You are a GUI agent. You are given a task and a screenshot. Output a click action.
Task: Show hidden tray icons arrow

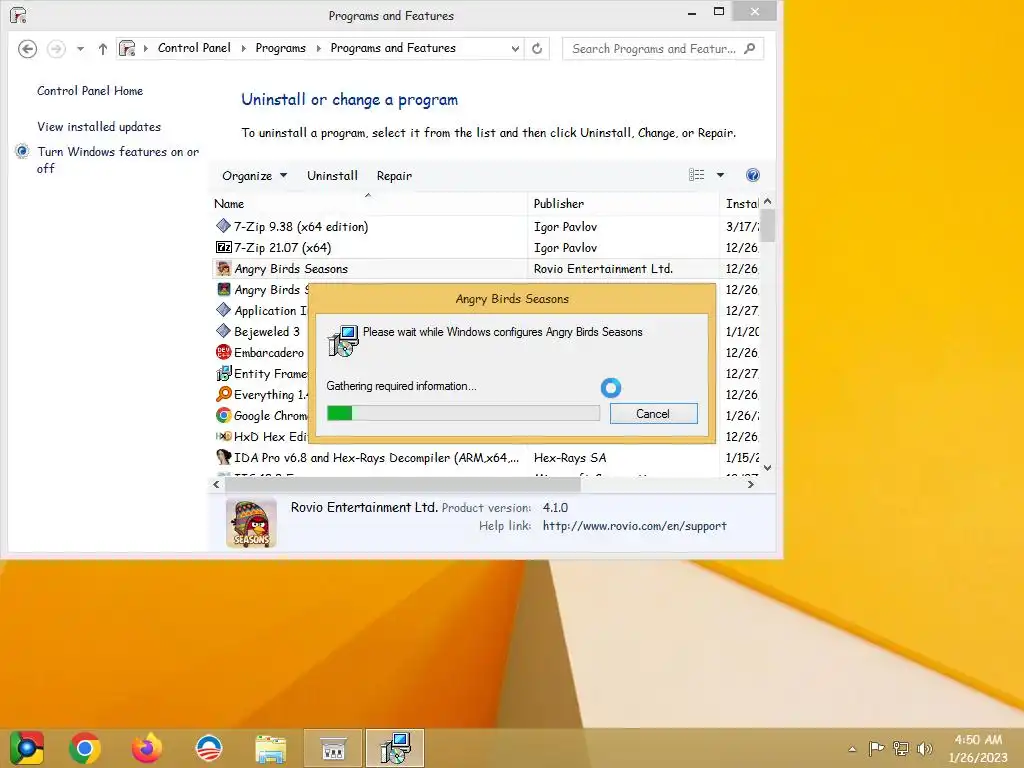[852, 749]
